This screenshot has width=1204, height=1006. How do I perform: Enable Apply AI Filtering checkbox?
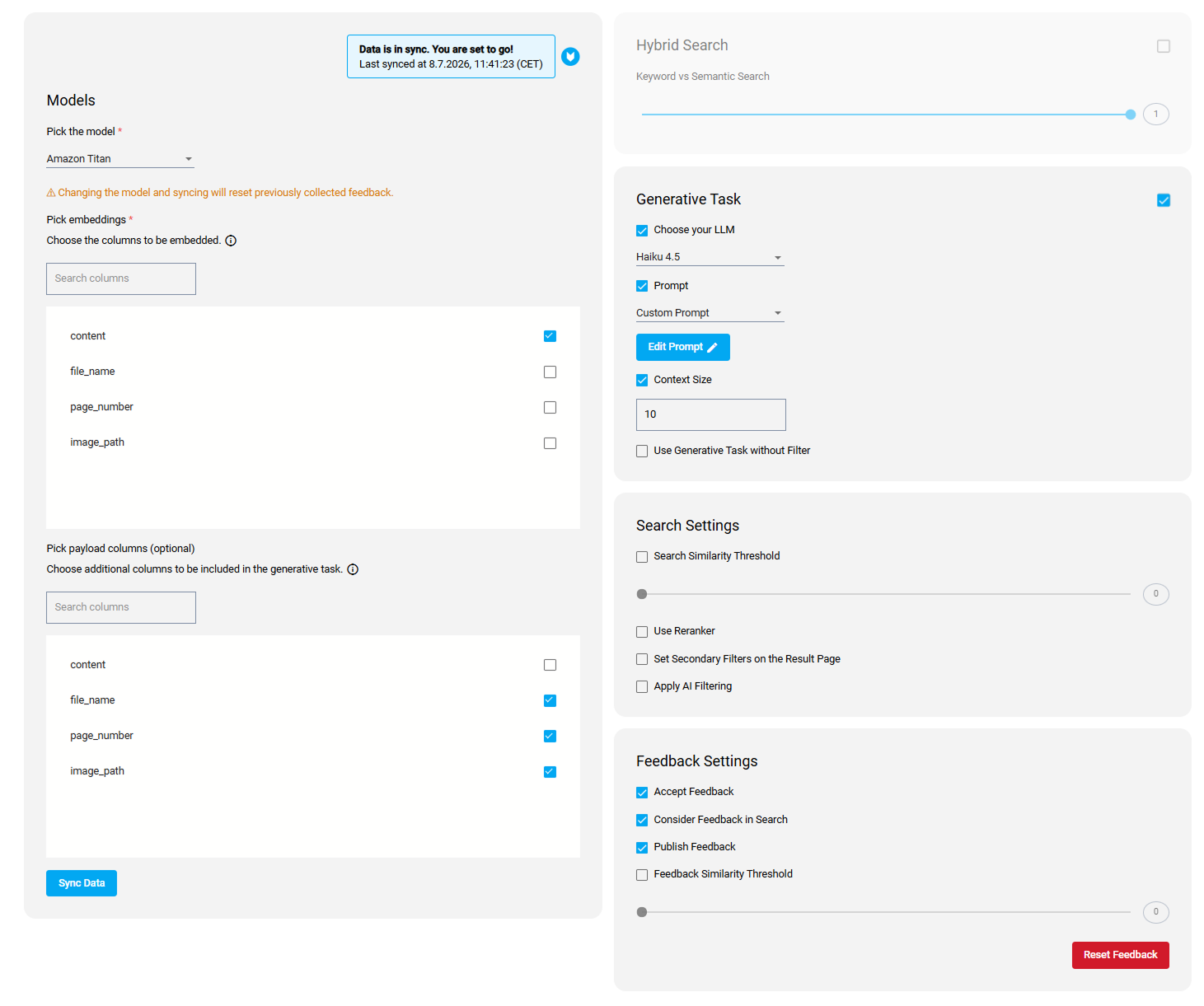[x=642, y=686]
